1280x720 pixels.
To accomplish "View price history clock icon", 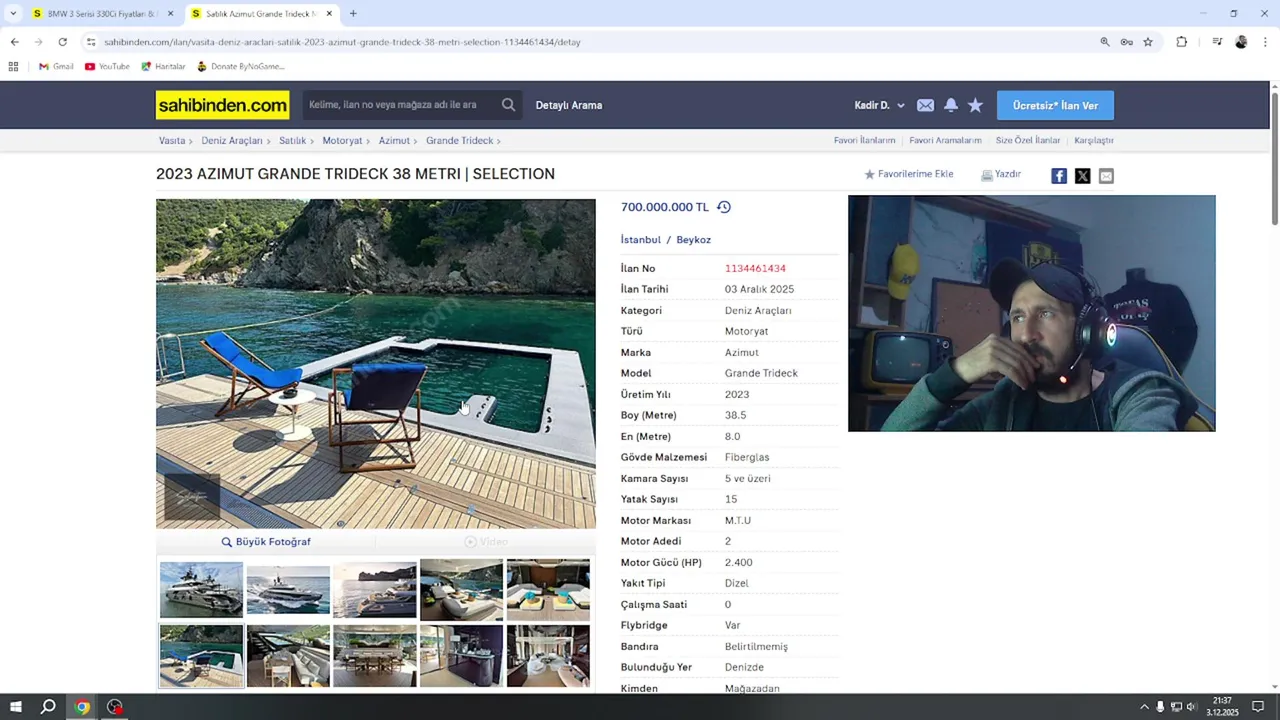I will tap(724, 207).
